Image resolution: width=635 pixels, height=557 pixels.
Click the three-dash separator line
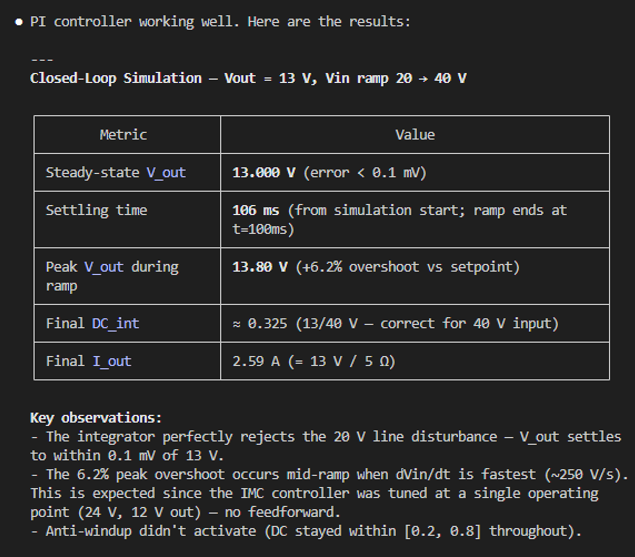(x=40, y=59)
